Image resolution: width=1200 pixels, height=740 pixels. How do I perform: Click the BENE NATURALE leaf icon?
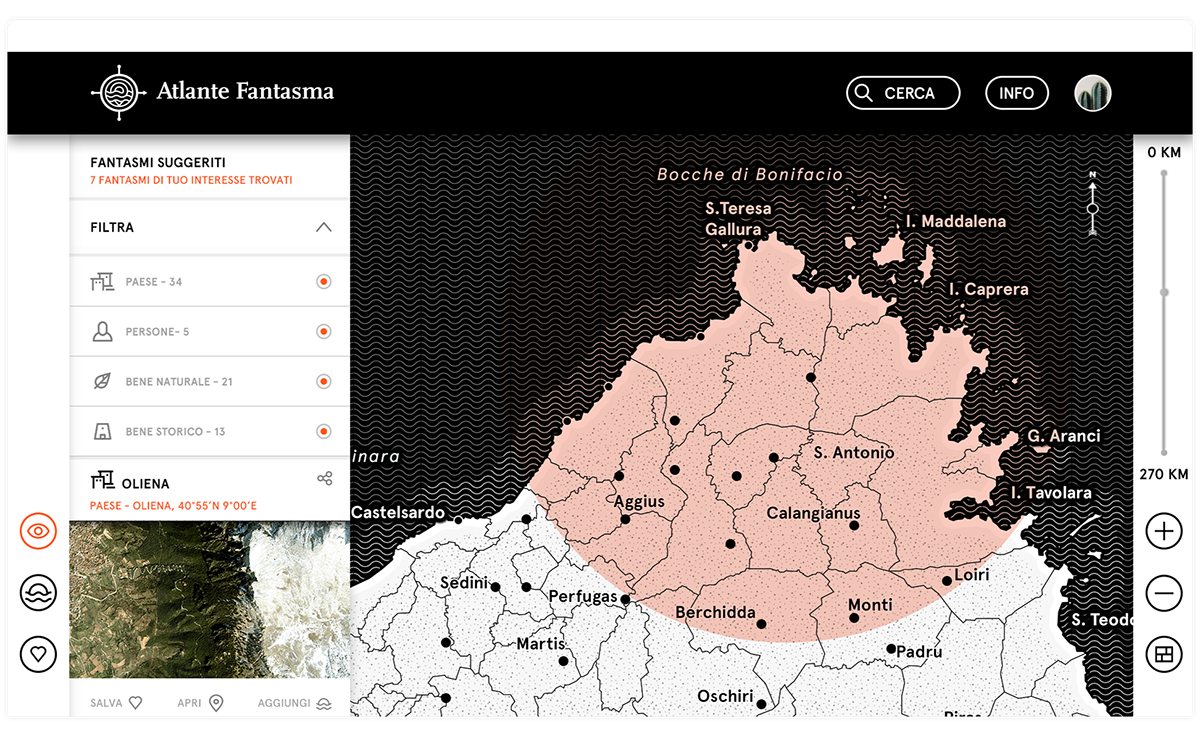[x=102, y=382]
